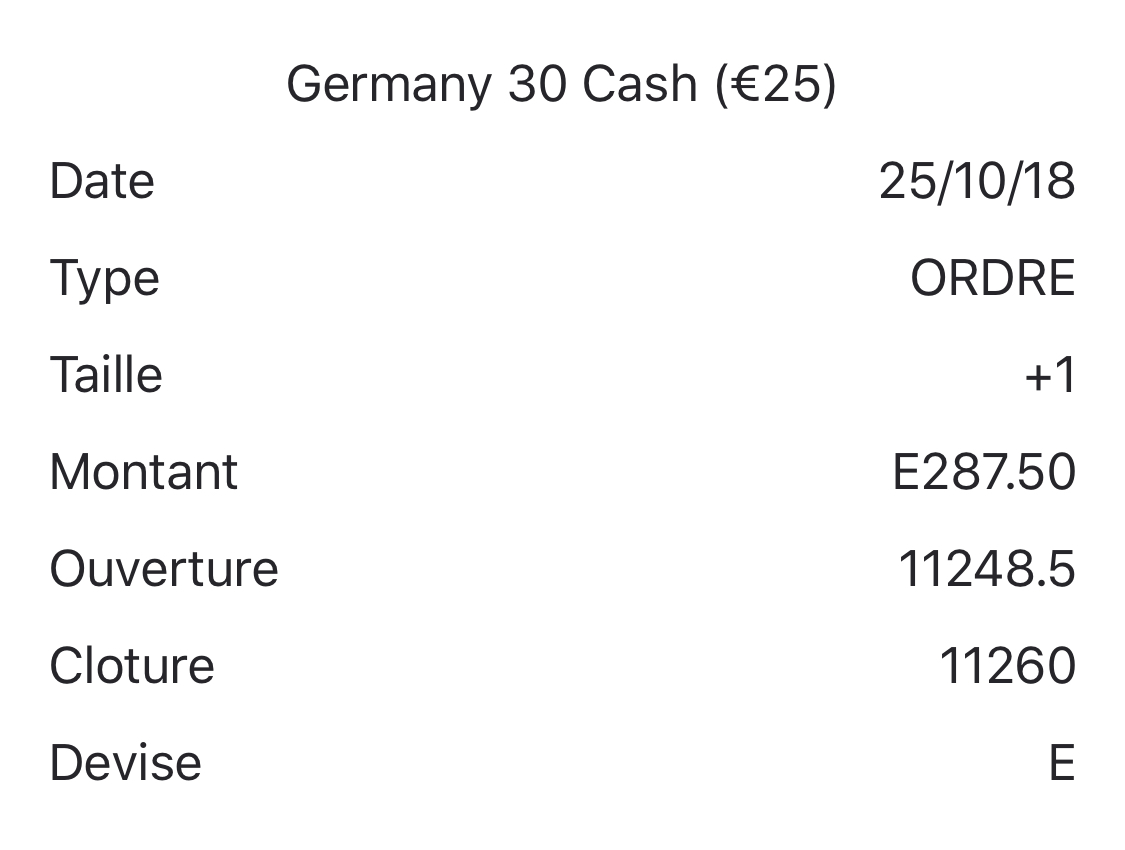Tap the (€25) text in title
Screen dimensions: 1125x850
click(x=776, y=84)
